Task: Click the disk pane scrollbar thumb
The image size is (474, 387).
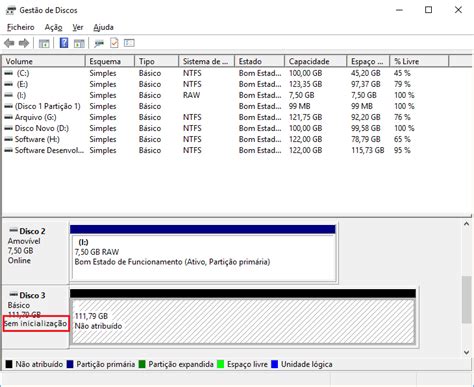Action: coord(466,300)
